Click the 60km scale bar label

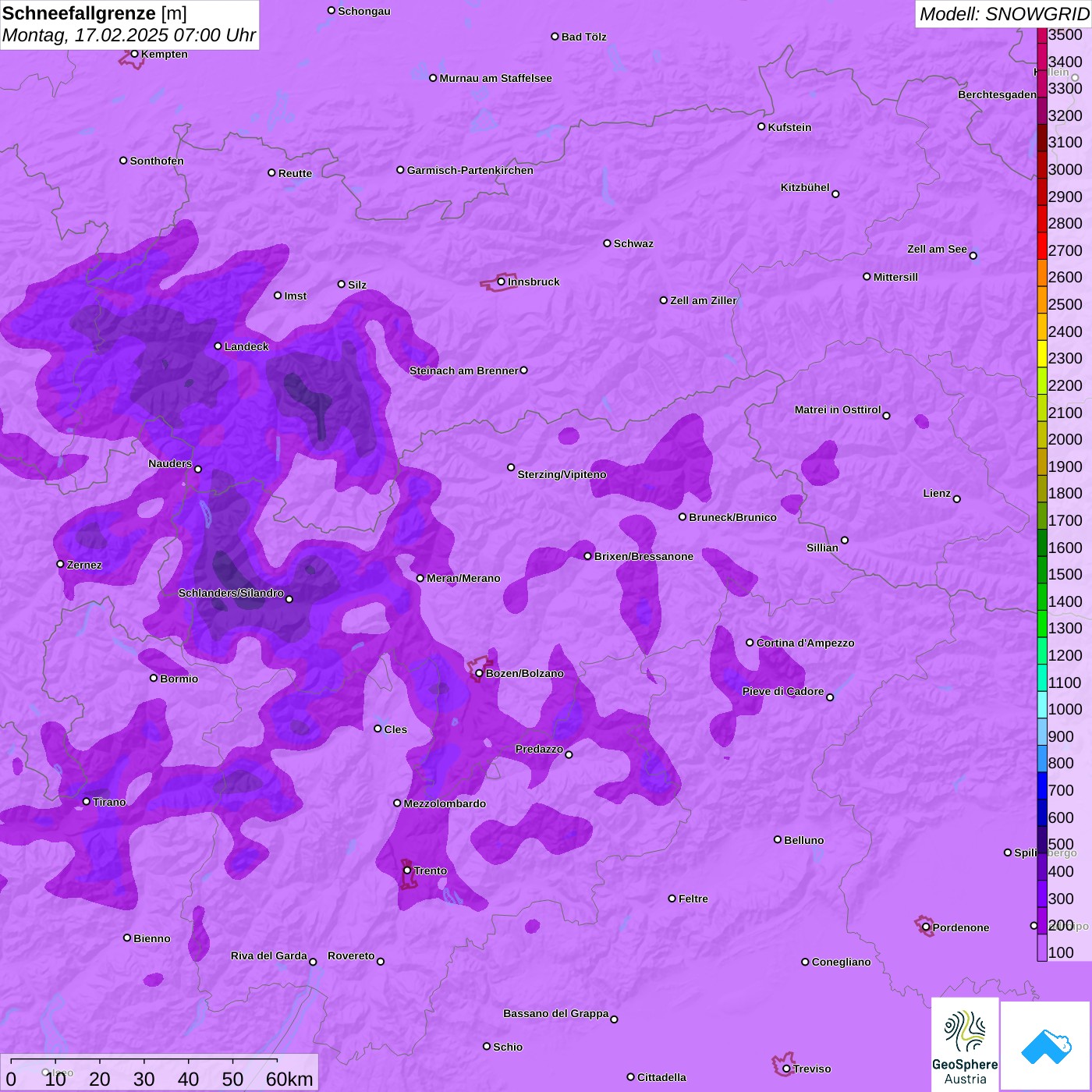[289, 1079]
